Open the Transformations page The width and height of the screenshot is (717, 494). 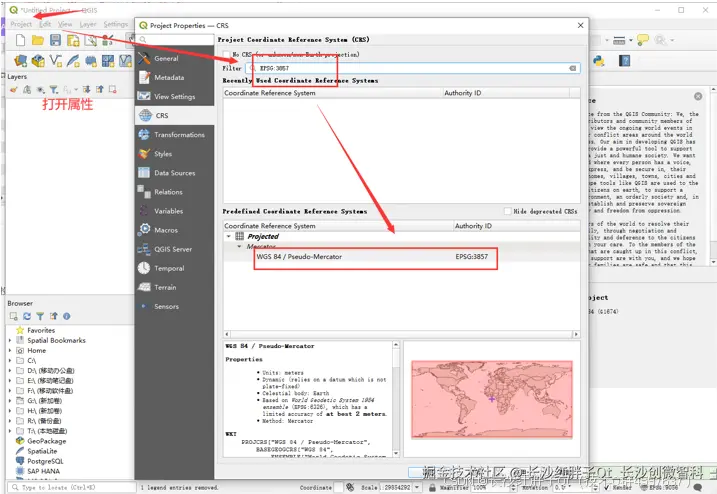click(x=174, y=135)
